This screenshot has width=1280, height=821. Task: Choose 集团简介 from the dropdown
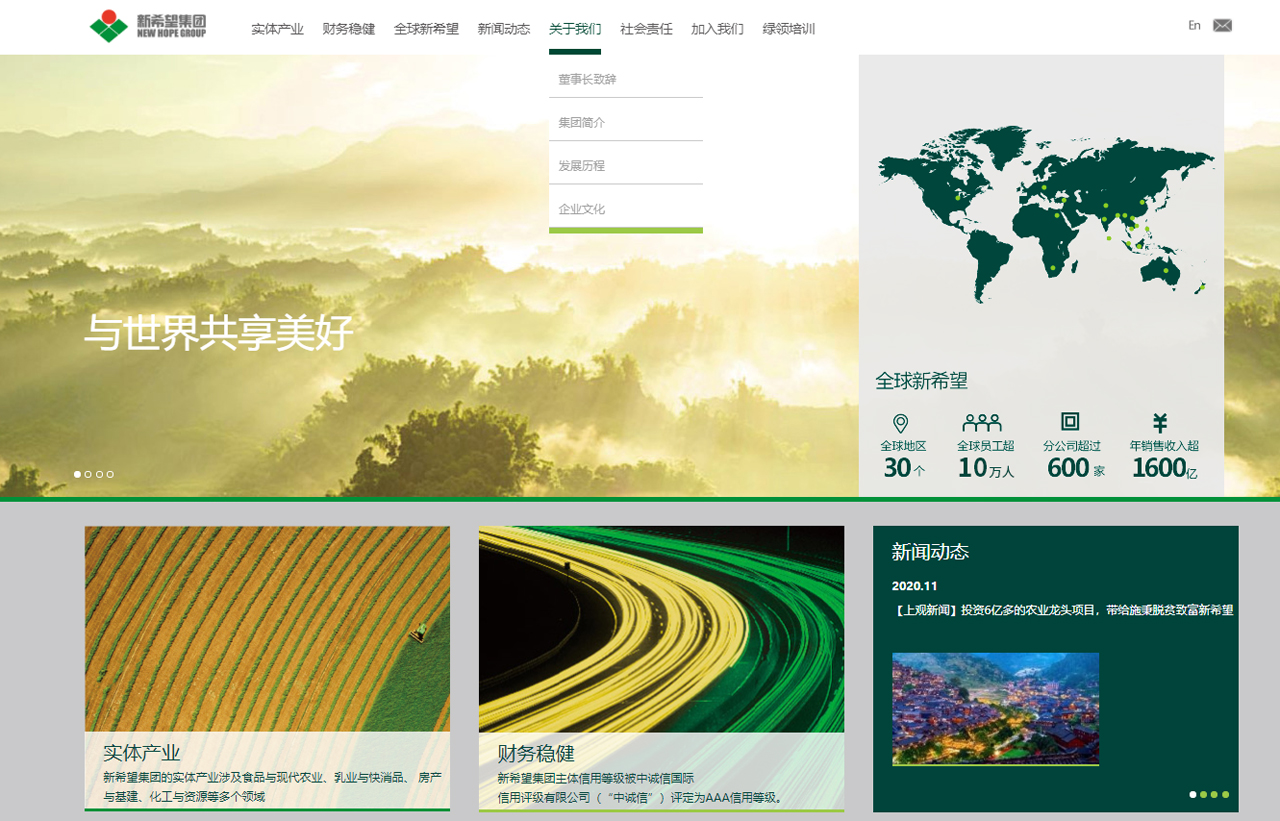(x=582, y=122)
